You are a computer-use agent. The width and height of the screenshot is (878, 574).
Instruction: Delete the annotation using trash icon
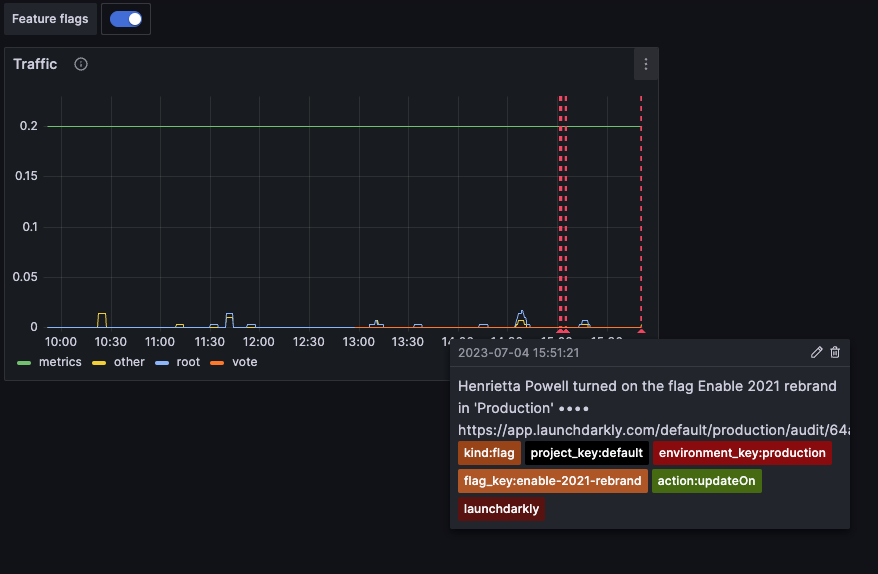[835, 352]
